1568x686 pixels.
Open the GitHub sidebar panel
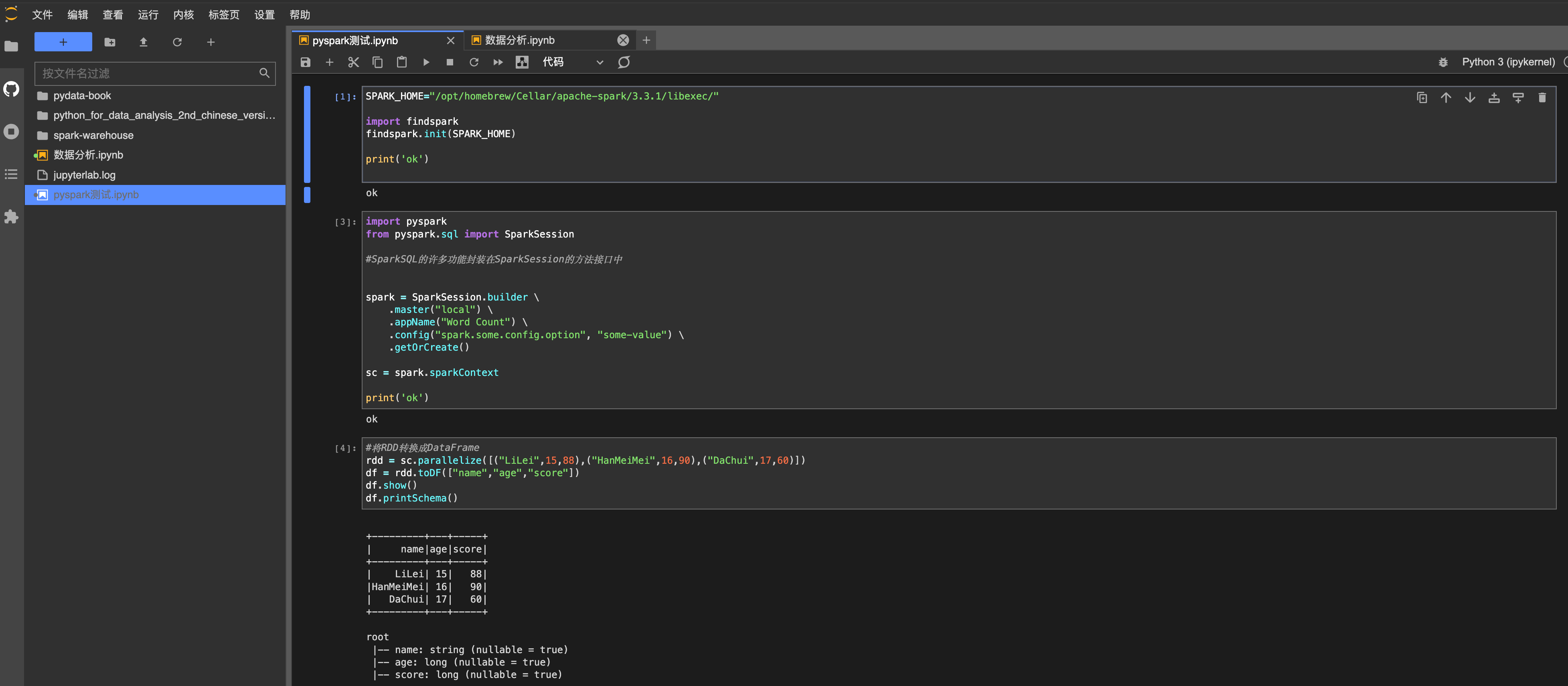12,89
